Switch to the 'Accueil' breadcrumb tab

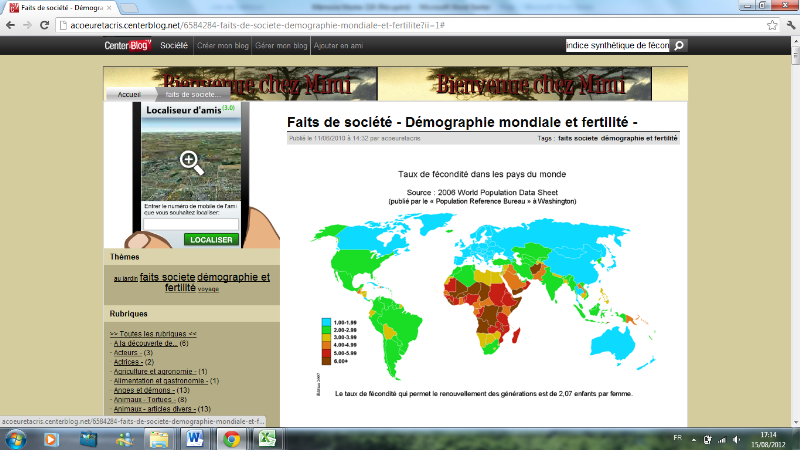[129, 94]
